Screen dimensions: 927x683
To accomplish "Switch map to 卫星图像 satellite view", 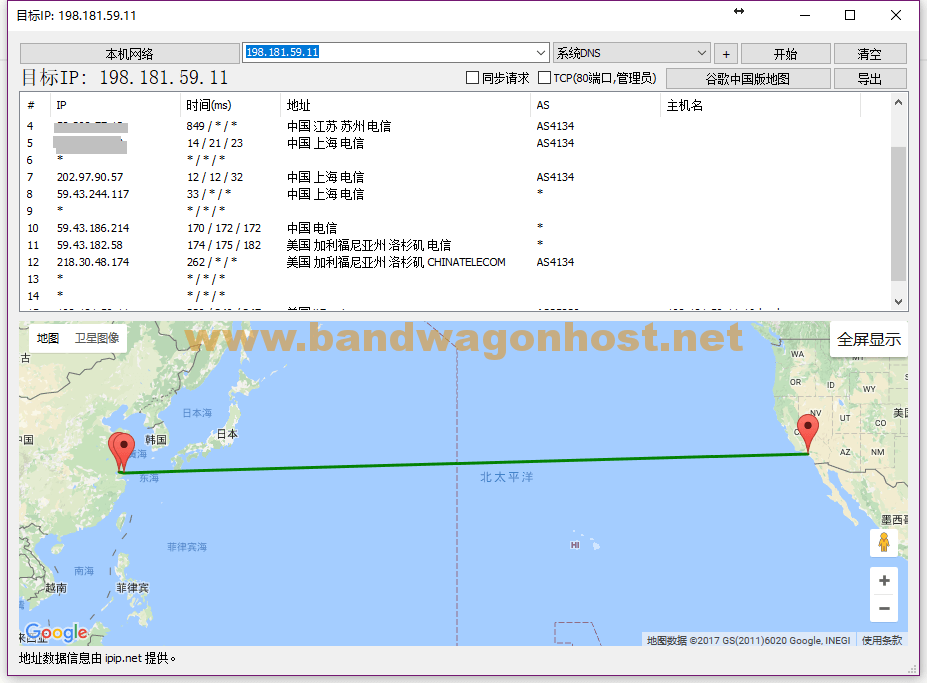I will tap(97, 338).
